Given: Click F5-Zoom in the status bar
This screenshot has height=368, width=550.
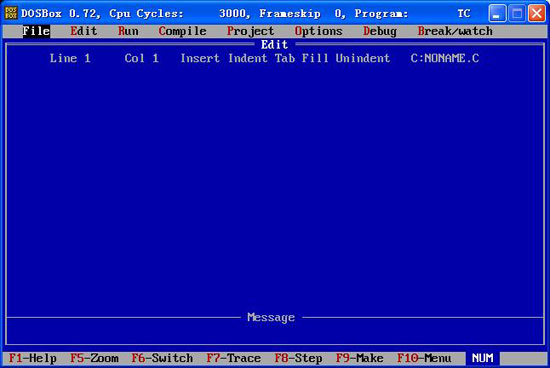Looking at the screenshot, I should [x=94, y=358].
